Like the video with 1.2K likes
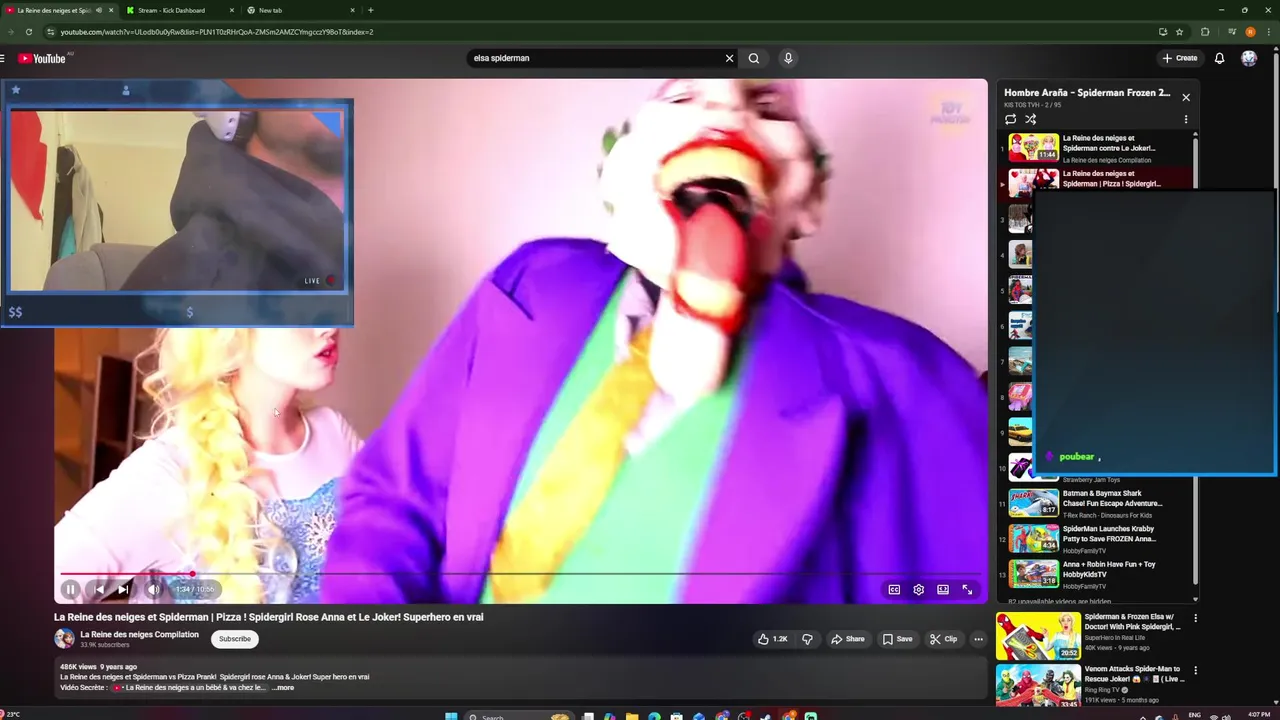This screenshot has height=720, width=1280. (771, 639)
